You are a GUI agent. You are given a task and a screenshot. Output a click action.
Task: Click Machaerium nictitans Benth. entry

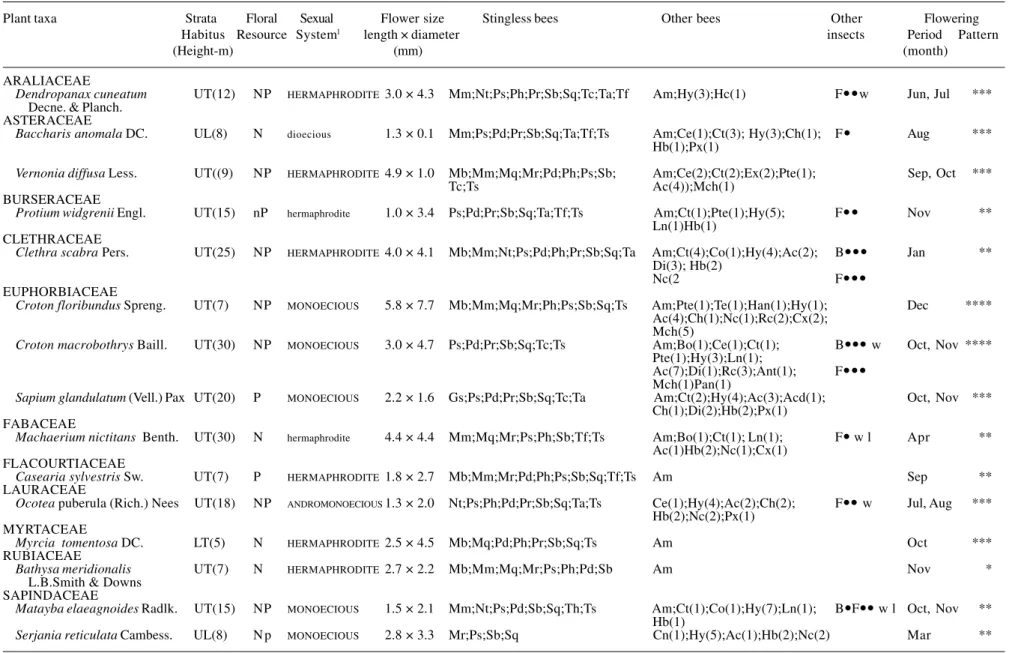pos(97,438)
